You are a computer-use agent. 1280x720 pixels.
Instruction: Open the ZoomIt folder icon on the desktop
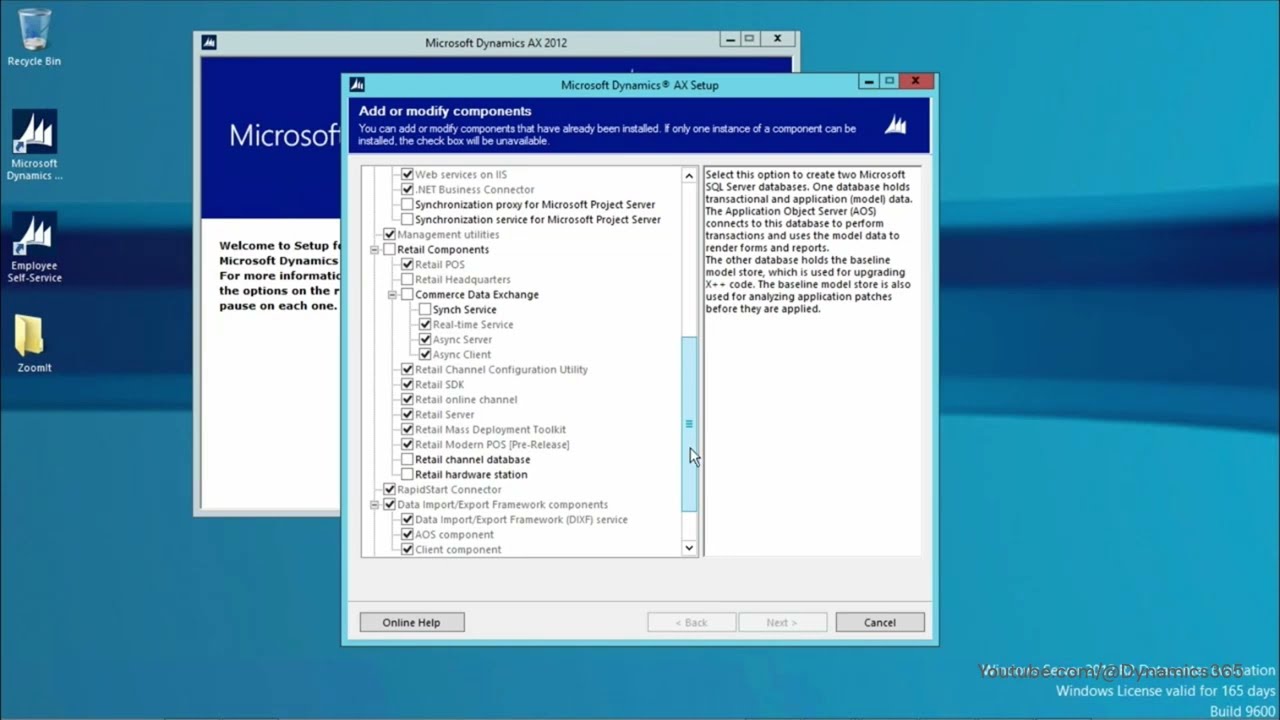pos(34,343)
